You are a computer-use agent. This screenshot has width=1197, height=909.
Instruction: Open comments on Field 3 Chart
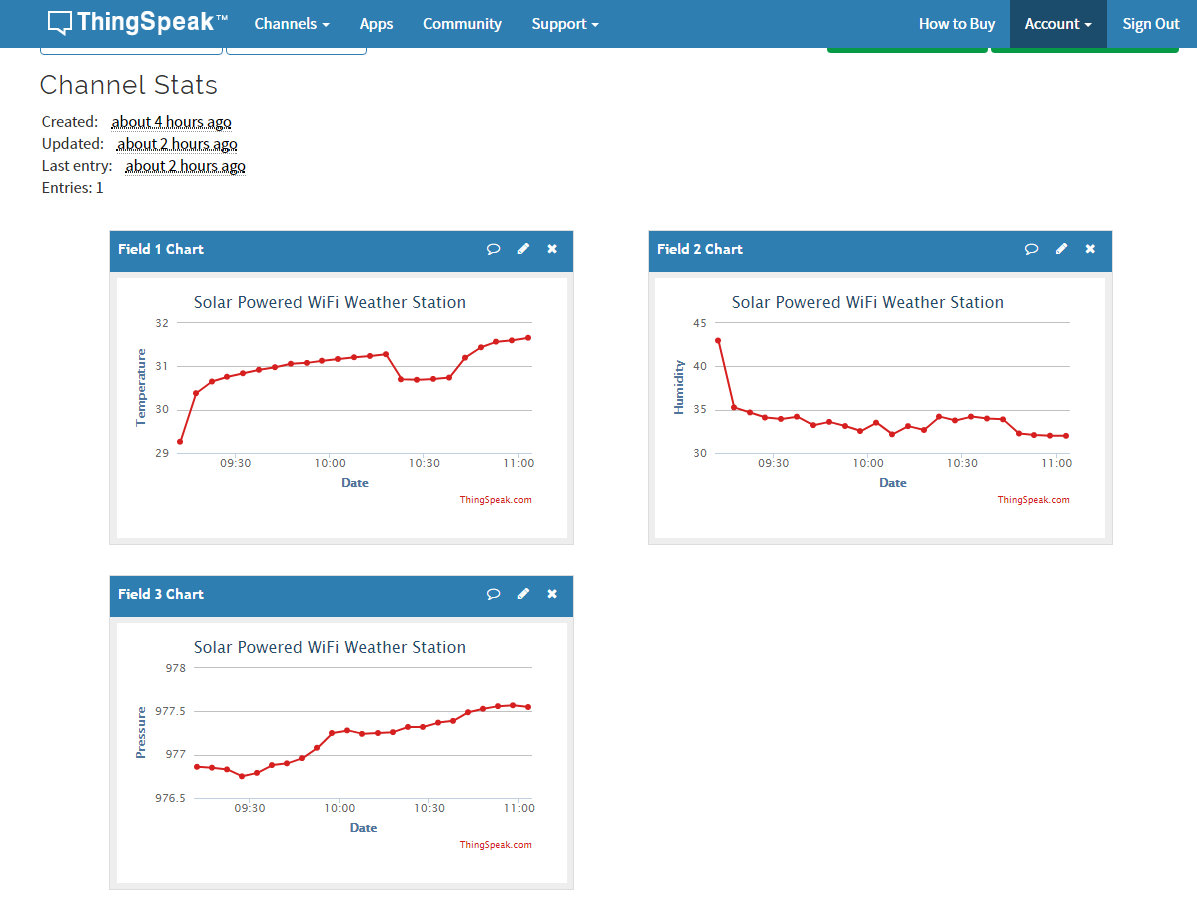click(493, 594)
